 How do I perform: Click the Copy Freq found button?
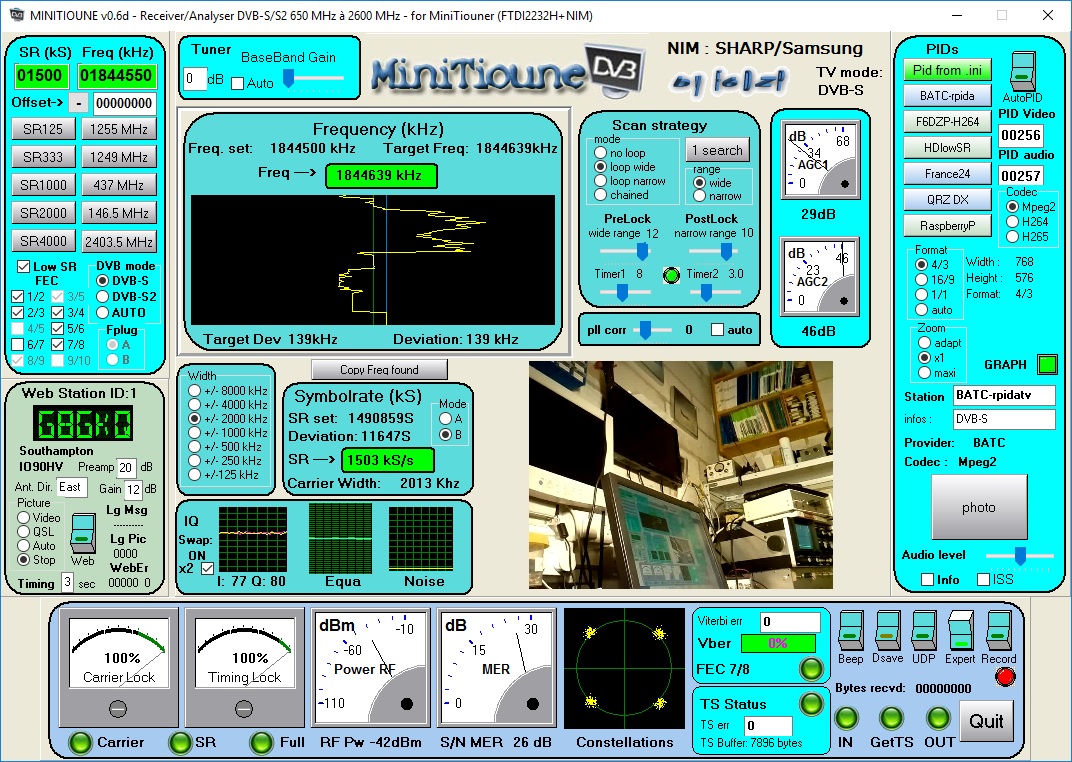coord(379,370)
